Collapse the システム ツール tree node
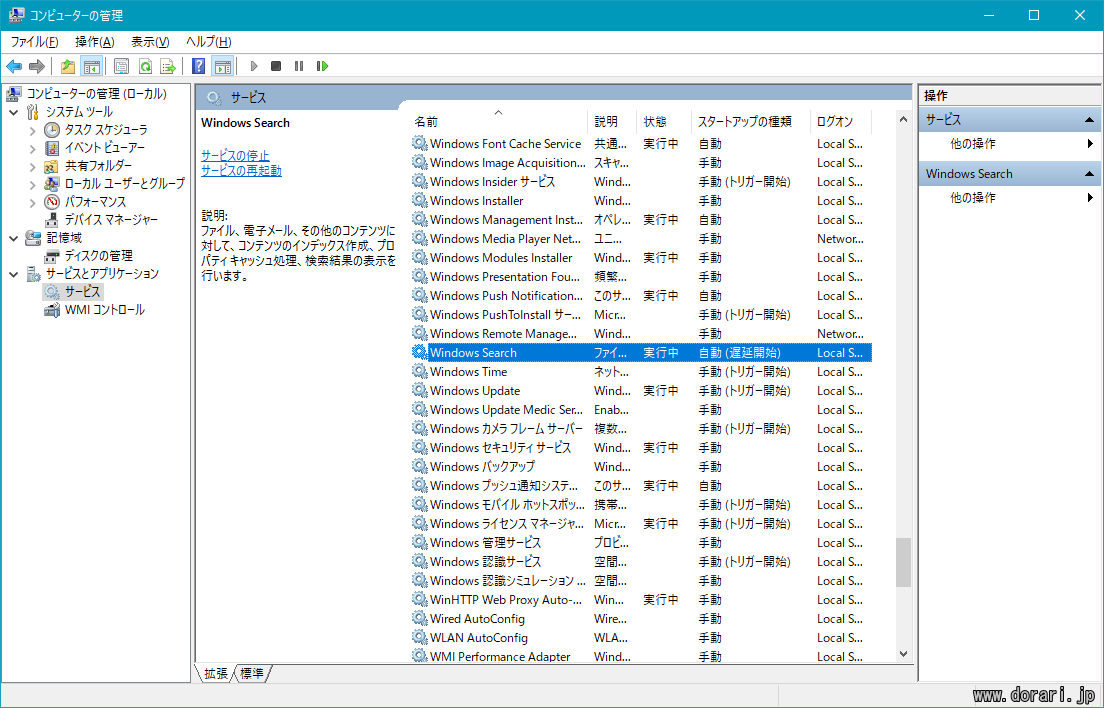This screenshot has width=1104, height=708. 13,112
